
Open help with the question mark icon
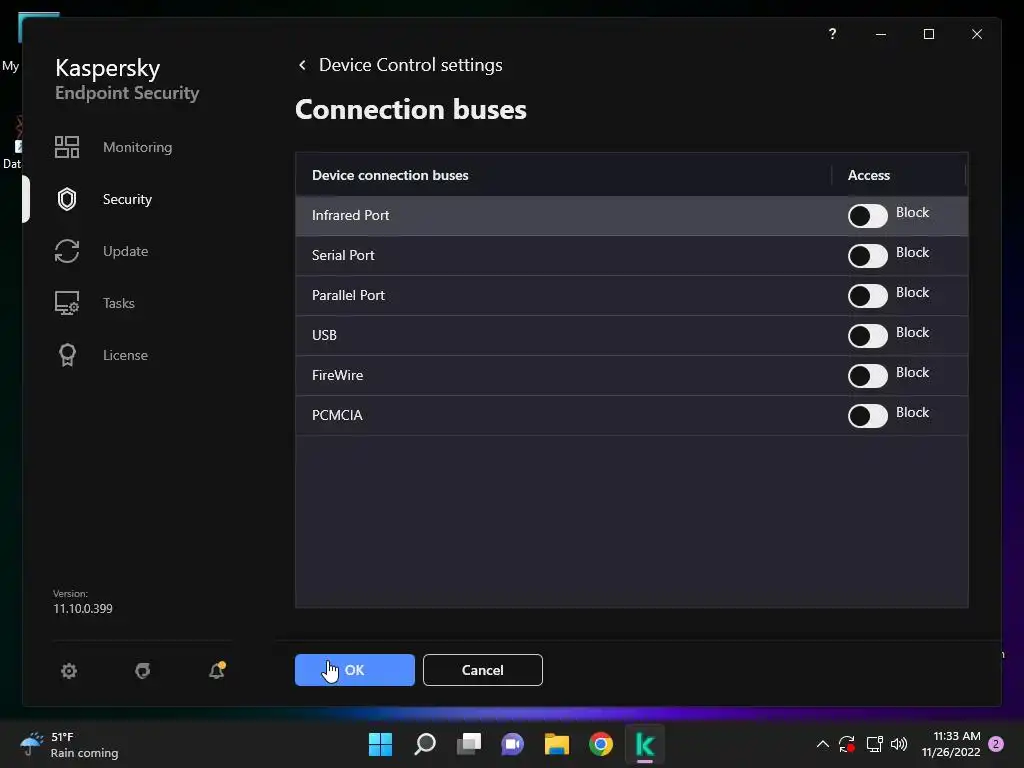[832, 34]
